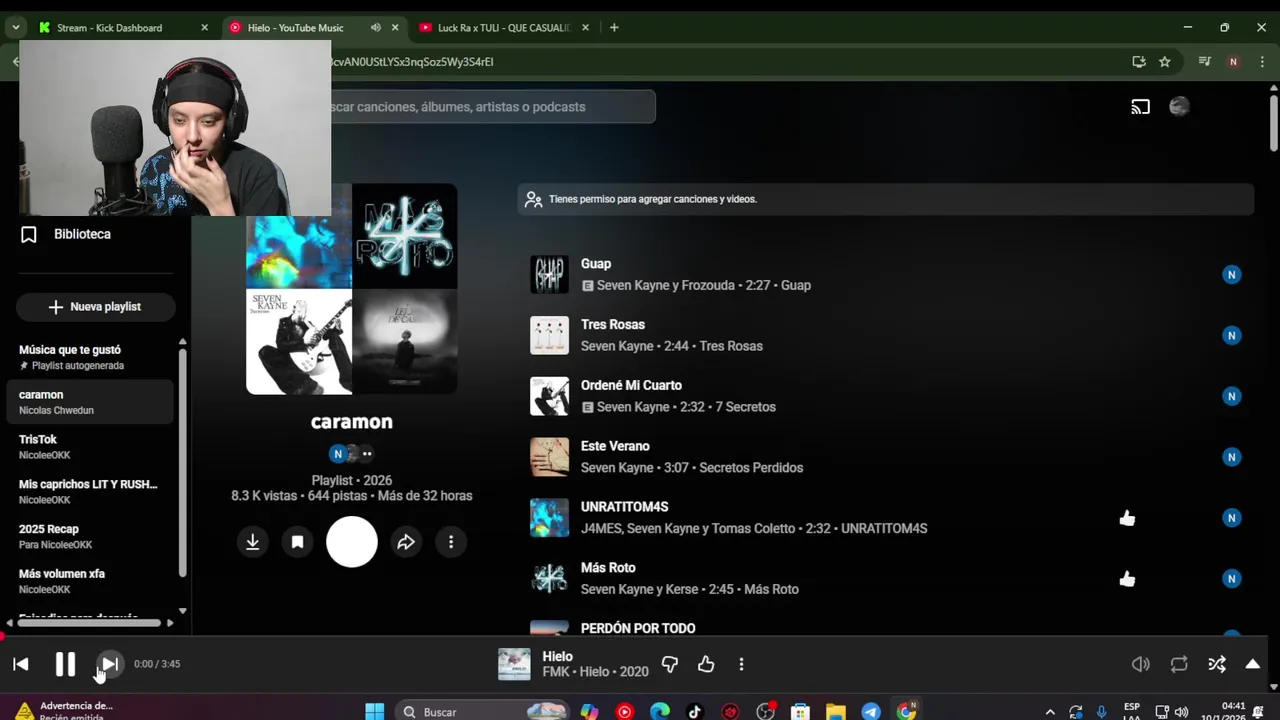Open a new browser tab
The image size is (1280, 720).
(x=614, y=28)
